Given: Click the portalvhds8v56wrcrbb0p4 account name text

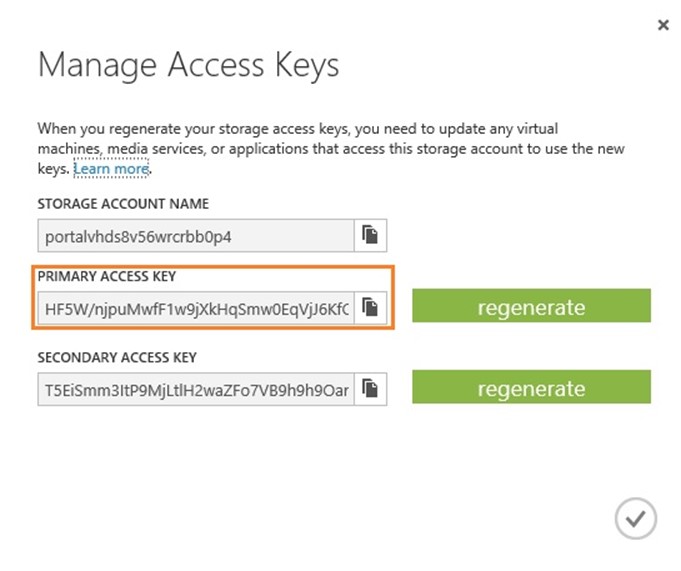Looking at the screenshot, I should 138,237.
